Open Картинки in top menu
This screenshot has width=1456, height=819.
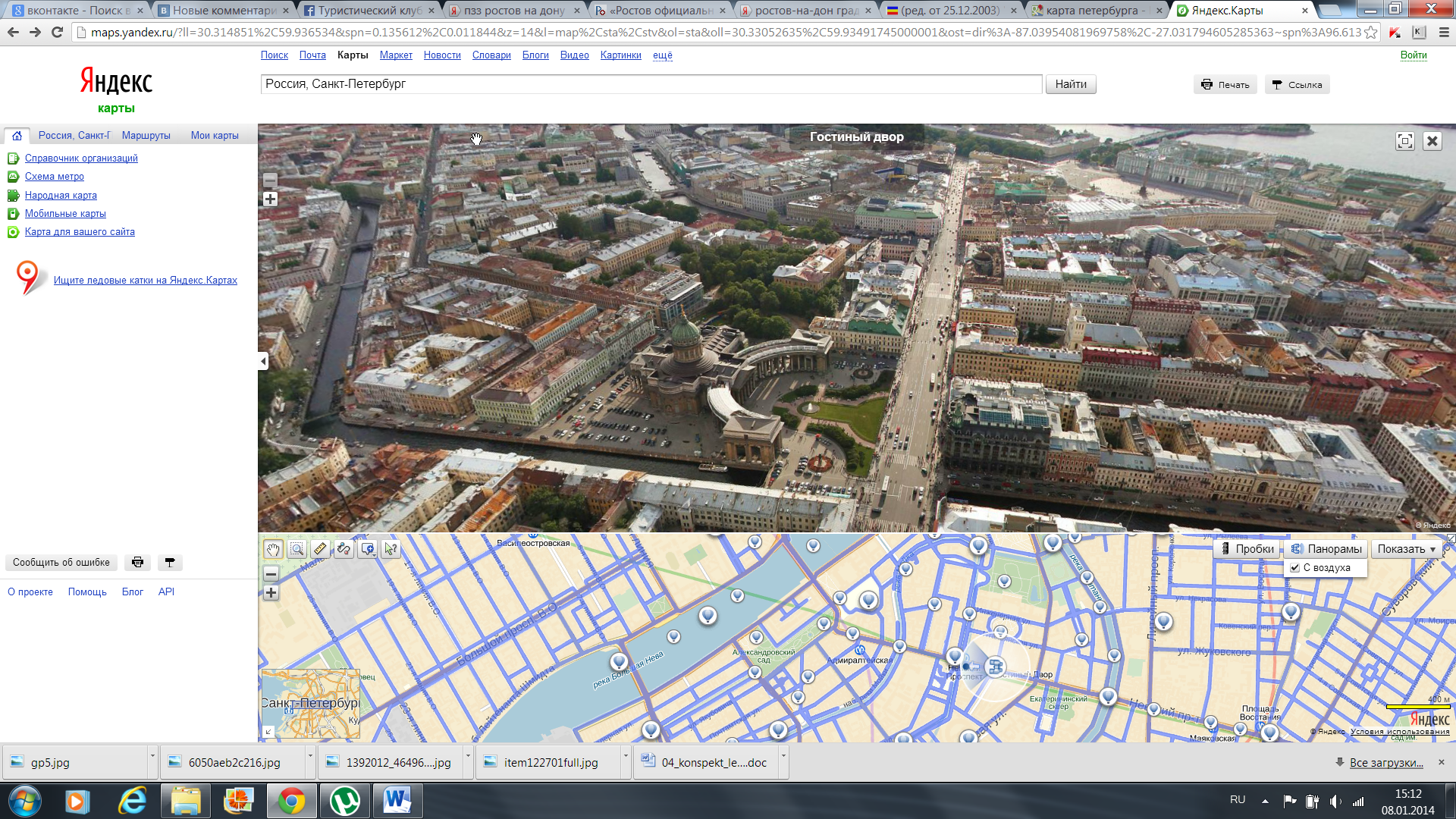tap(621, 55)
